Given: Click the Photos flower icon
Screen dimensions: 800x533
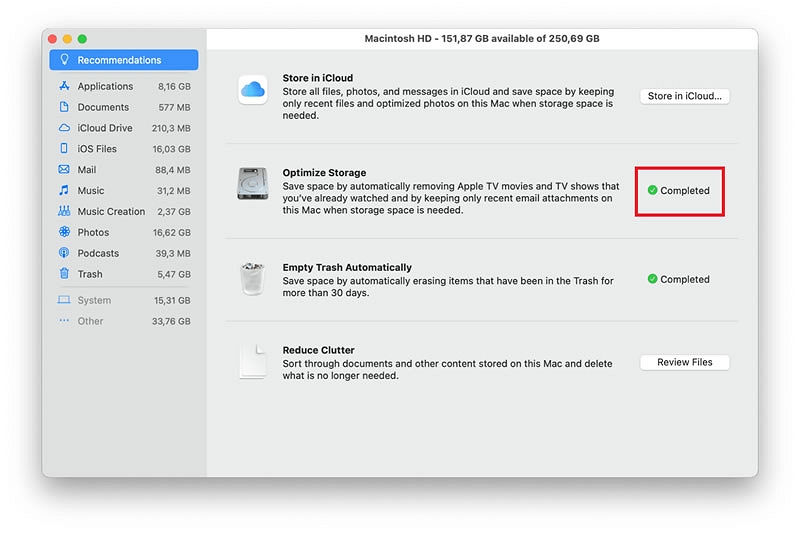Looking at the screenshot, I should pos(64,232).
